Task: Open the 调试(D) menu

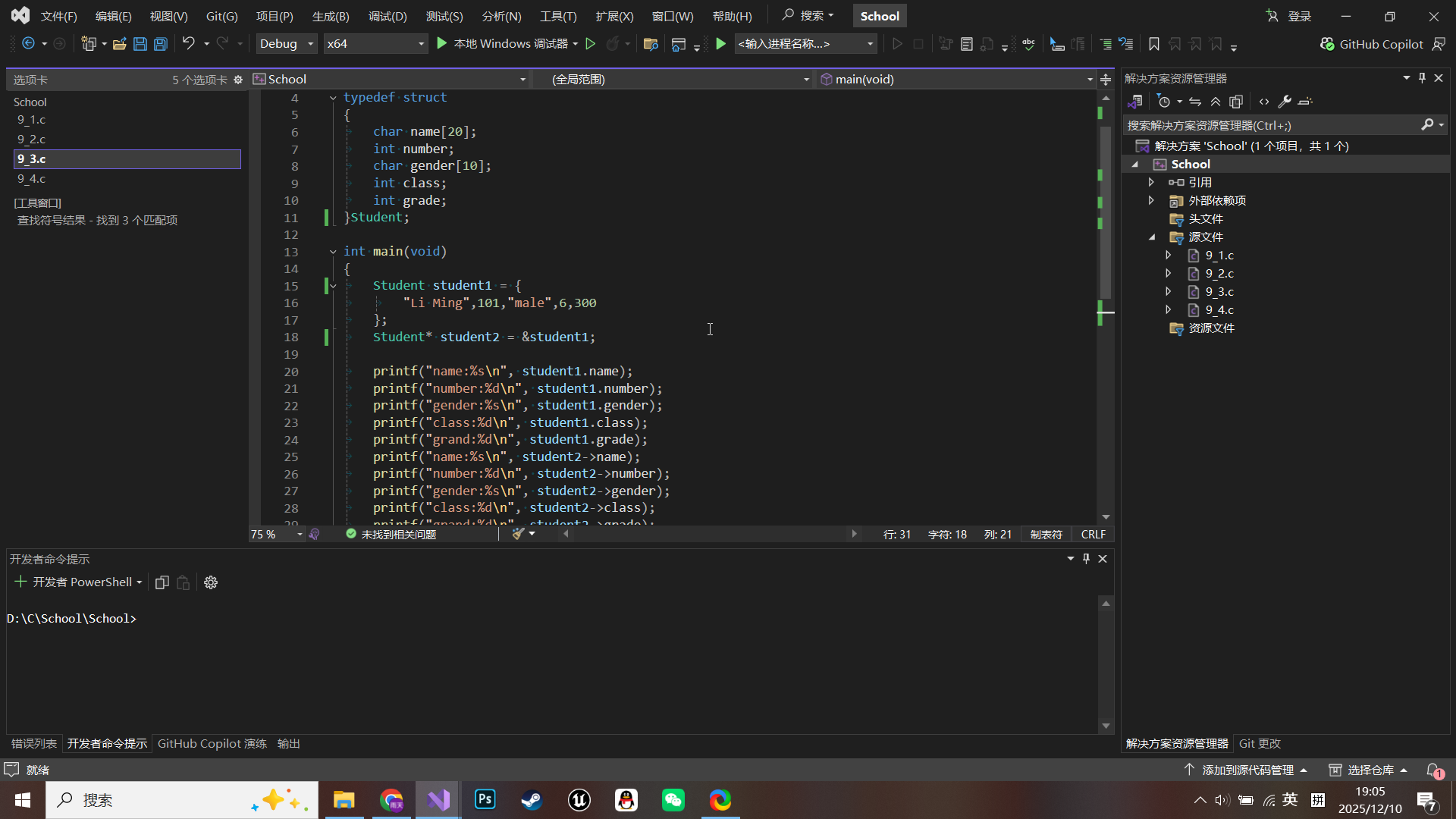Action: [388, 16]
